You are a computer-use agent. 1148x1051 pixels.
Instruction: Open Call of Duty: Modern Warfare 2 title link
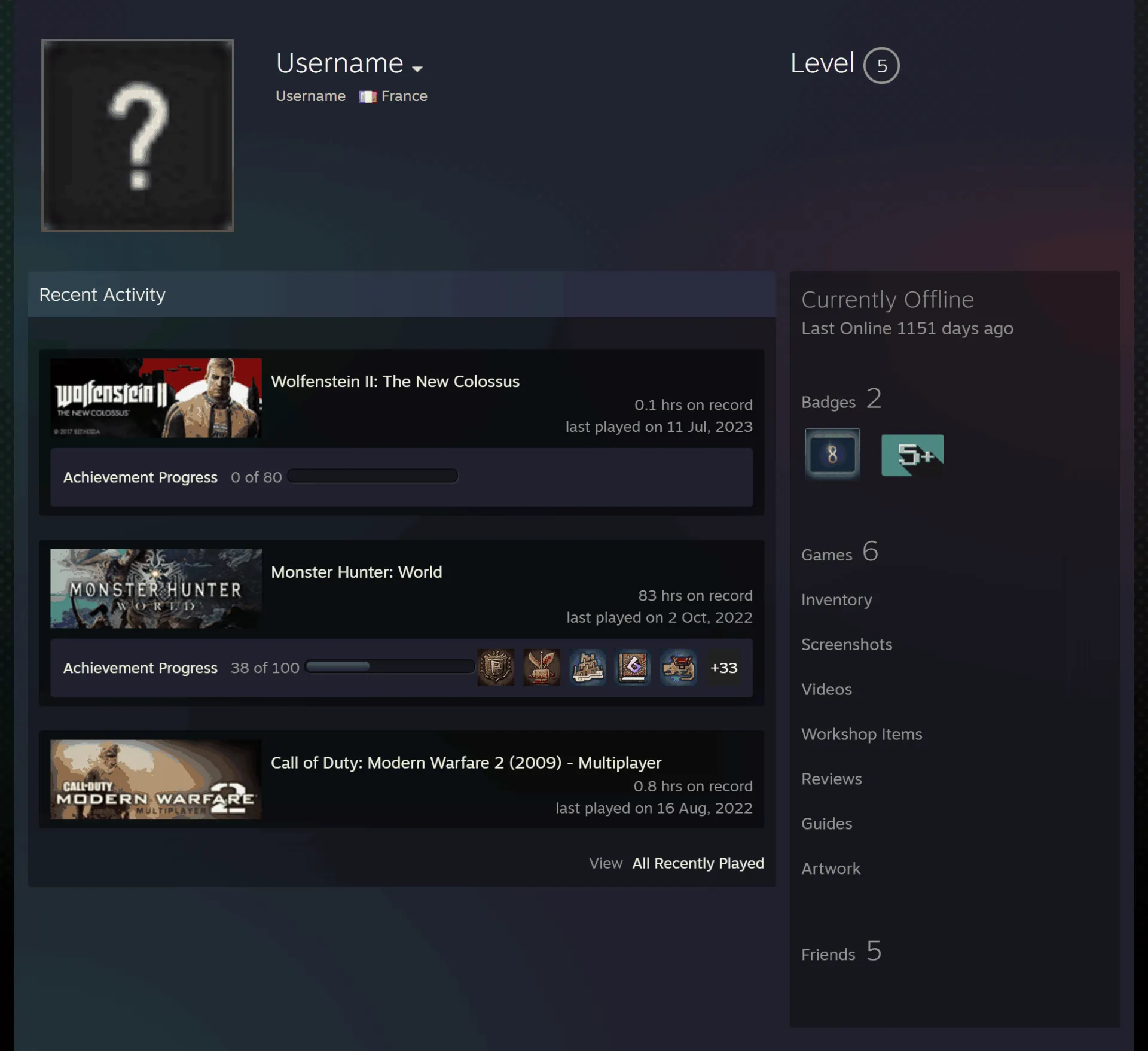466,763
